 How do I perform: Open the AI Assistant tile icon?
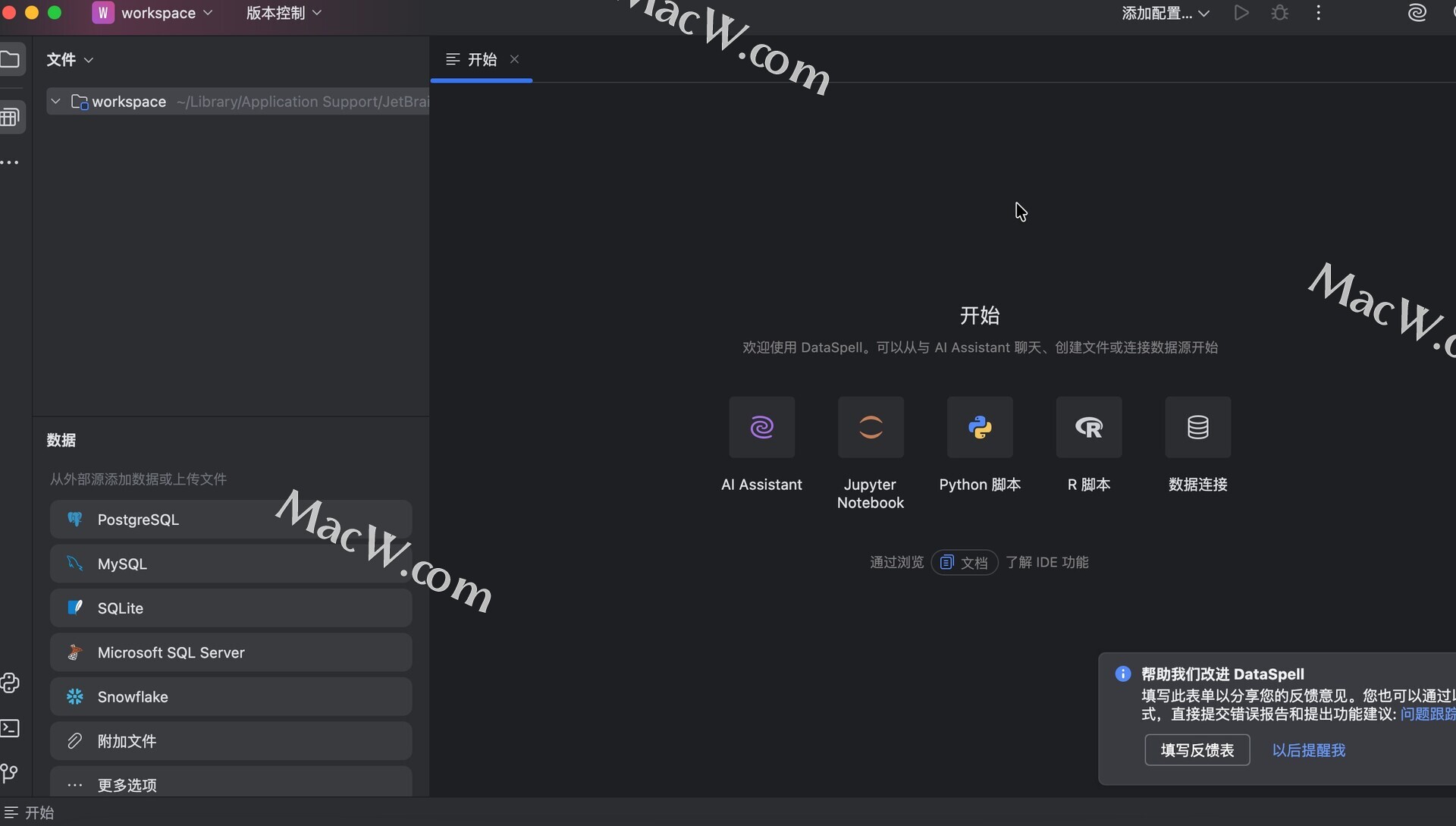click(x=761, y=427)
